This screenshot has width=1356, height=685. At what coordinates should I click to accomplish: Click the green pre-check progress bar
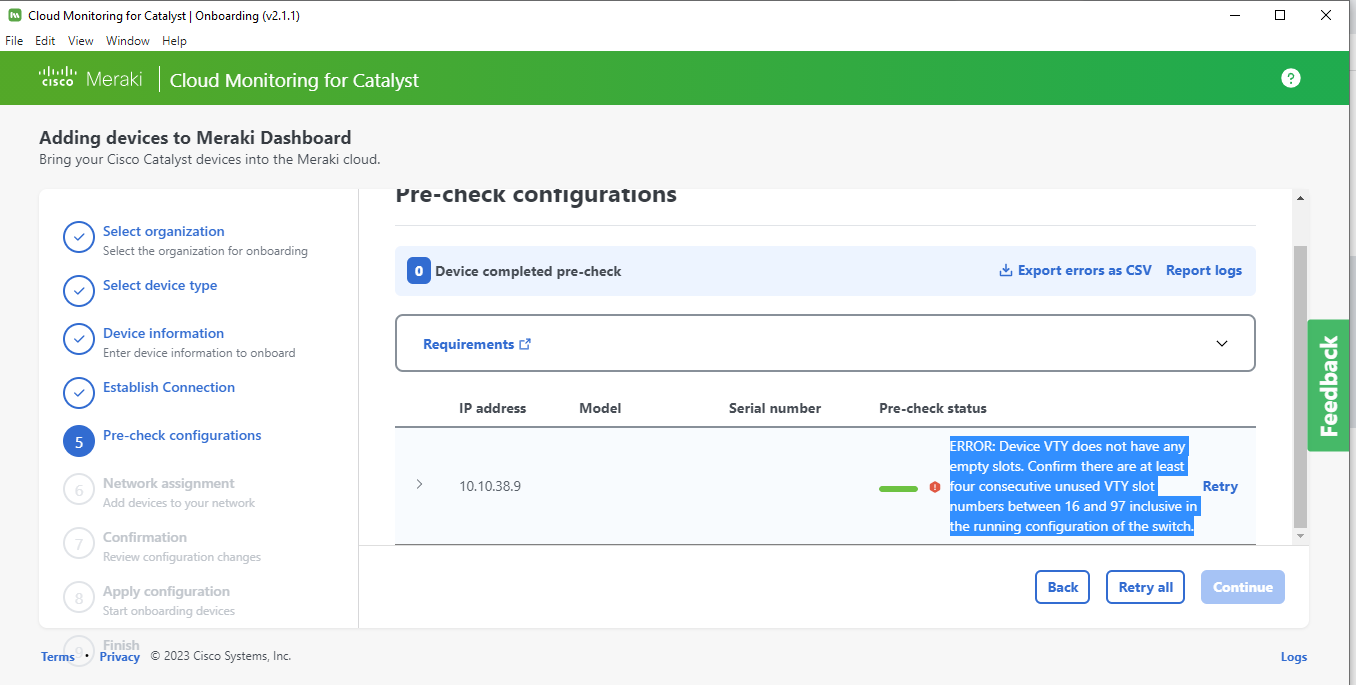(x=897, y=488)
